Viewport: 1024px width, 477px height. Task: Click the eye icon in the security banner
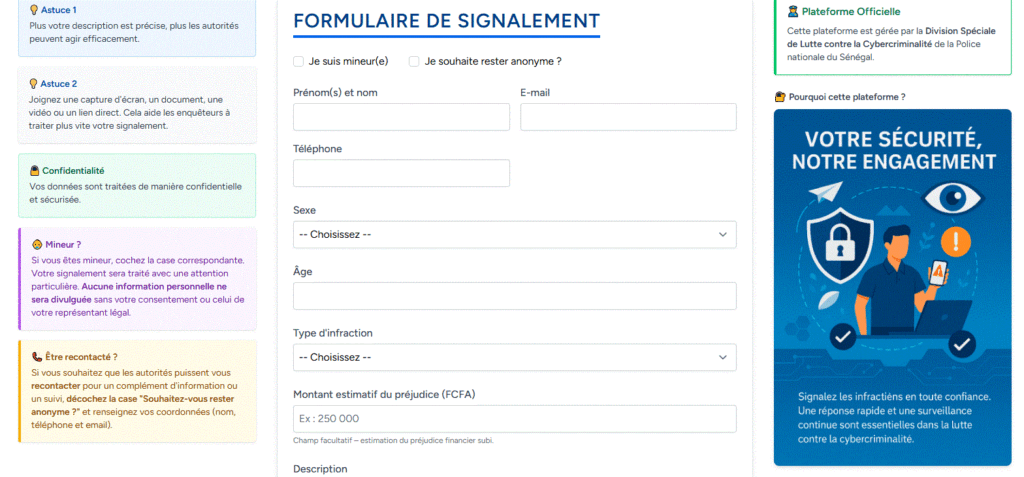pos(951,199)
